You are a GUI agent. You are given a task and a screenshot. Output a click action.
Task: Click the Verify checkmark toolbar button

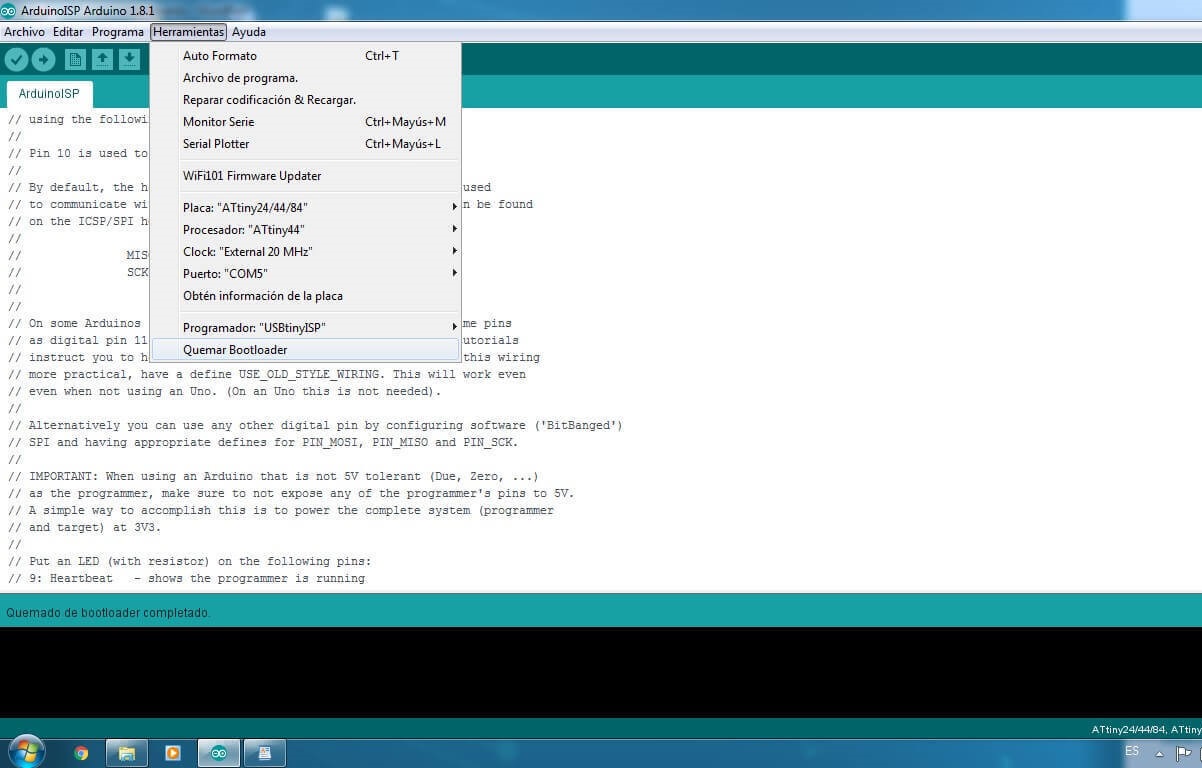(16, 60)
